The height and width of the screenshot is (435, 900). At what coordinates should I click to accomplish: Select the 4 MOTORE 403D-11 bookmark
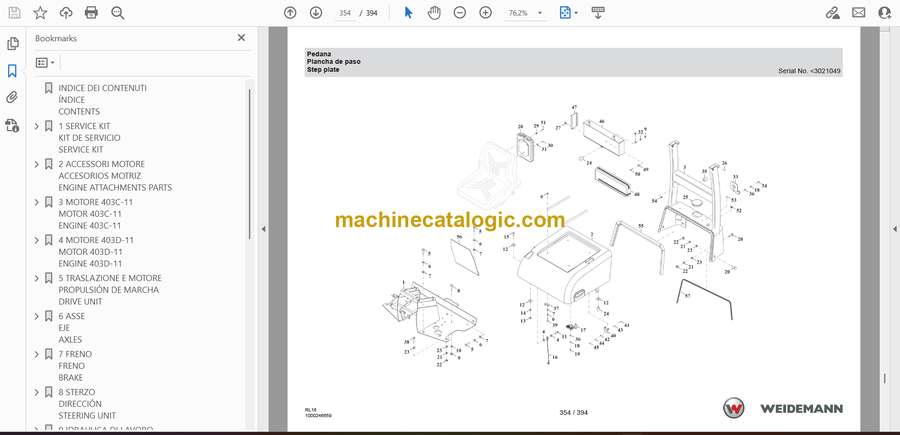point(96,251)
